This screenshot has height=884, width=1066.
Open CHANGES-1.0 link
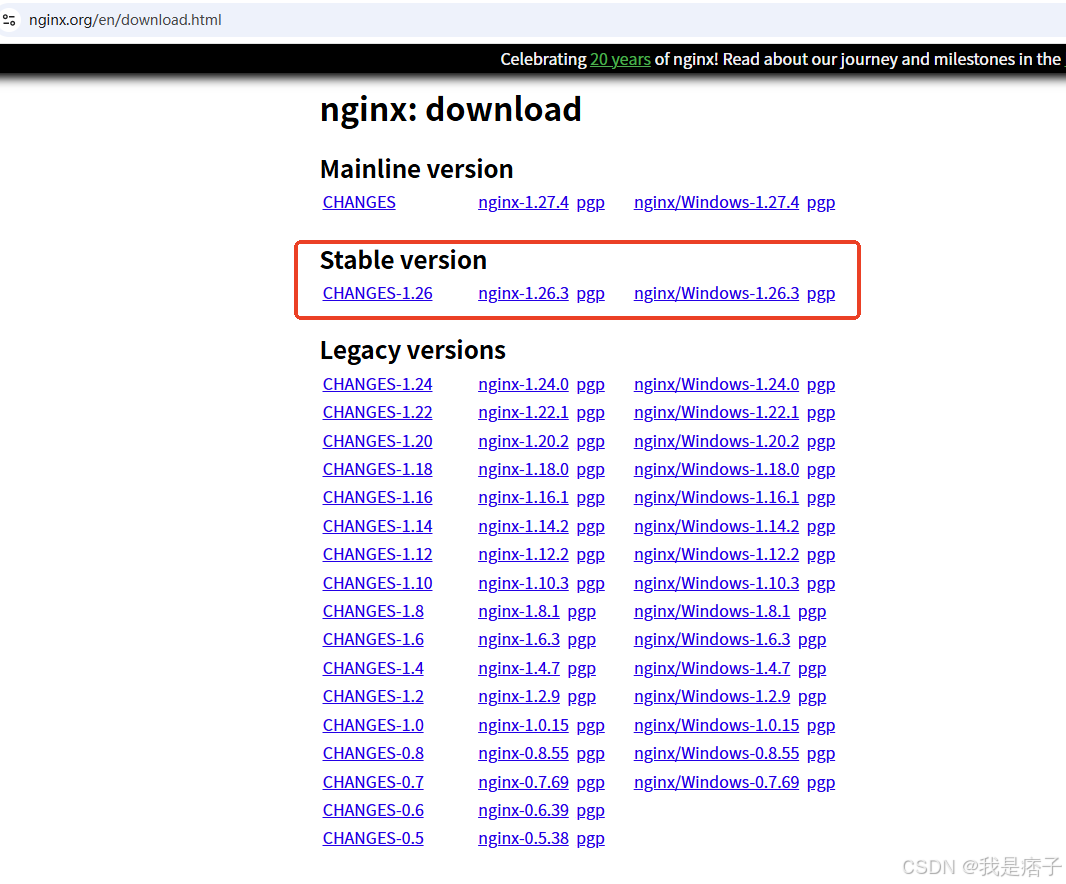point(373,726)
